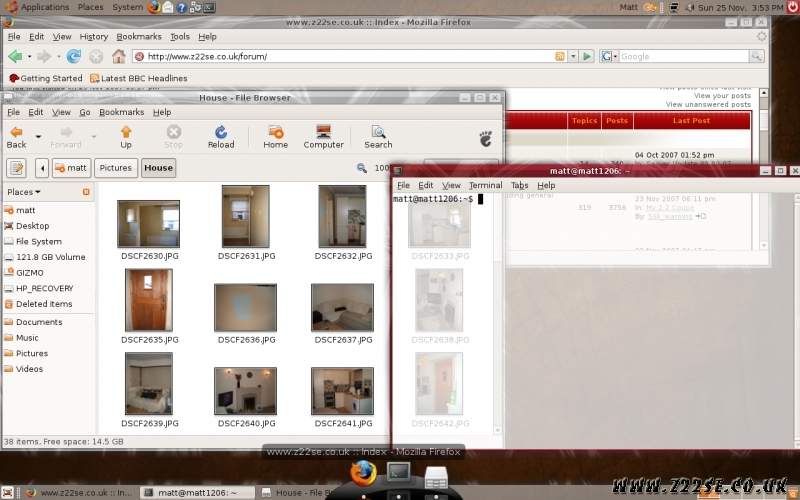Select door photo DSCF2635.JPG
Image resolution: width=800 pixels, height=500 pixels.
[148, 300]
